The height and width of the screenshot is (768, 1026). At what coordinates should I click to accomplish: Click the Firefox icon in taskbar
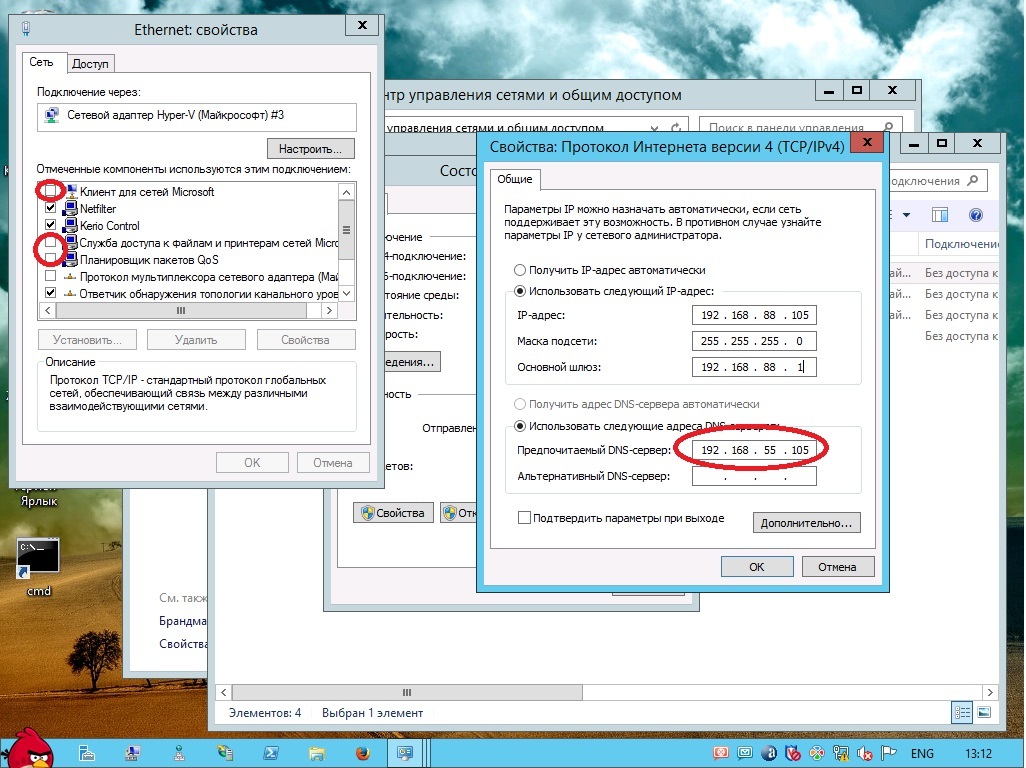click(x=362, y=752)
